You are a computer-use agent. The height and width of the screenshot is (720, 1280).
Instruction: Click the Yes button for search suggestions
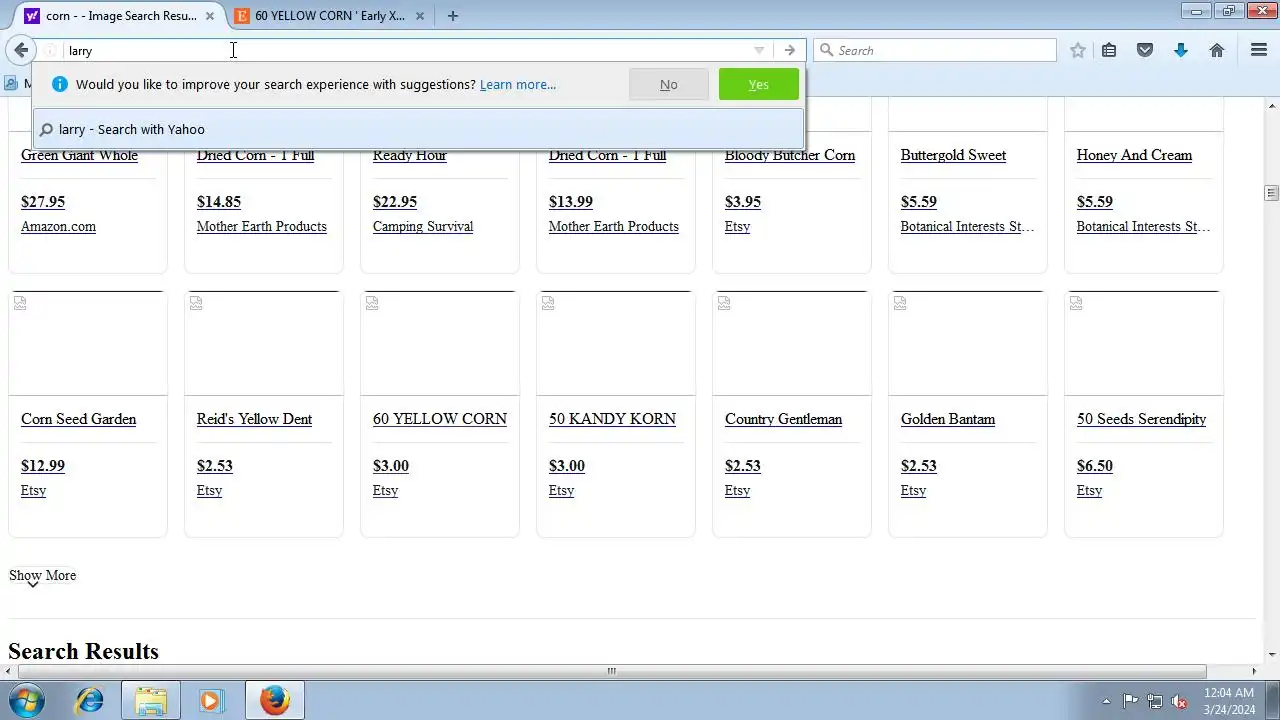(x=759, y=85)
